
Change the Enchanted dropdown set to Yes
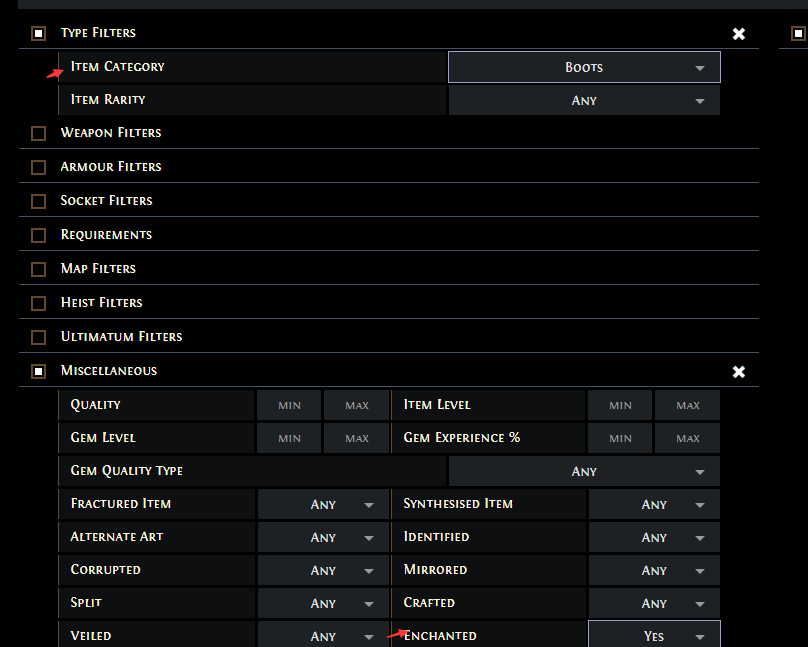pos(654,635)
